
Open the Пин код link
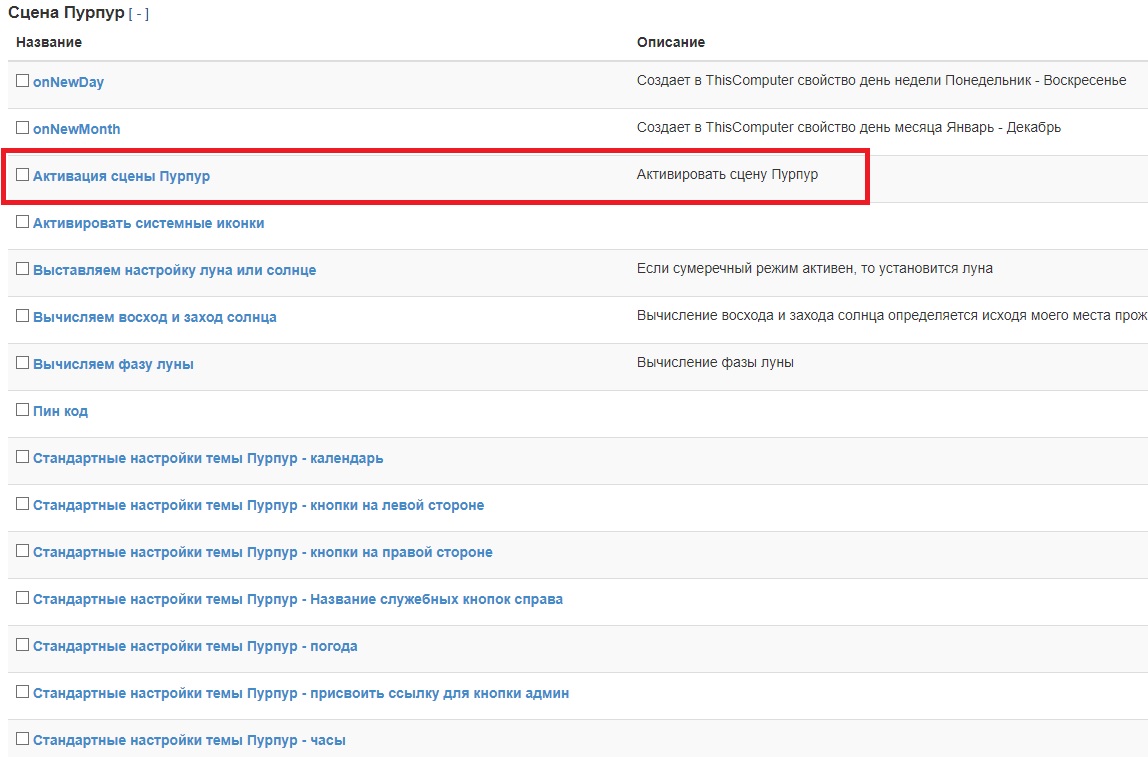pos(60,411)
